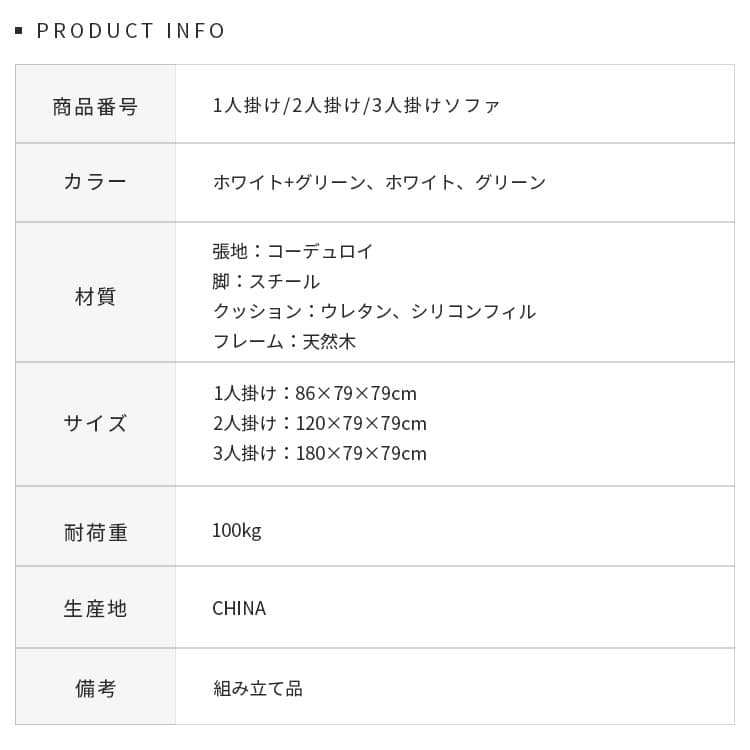Select the サイズ label cell
750x750 pixels.
click(95, 423)
